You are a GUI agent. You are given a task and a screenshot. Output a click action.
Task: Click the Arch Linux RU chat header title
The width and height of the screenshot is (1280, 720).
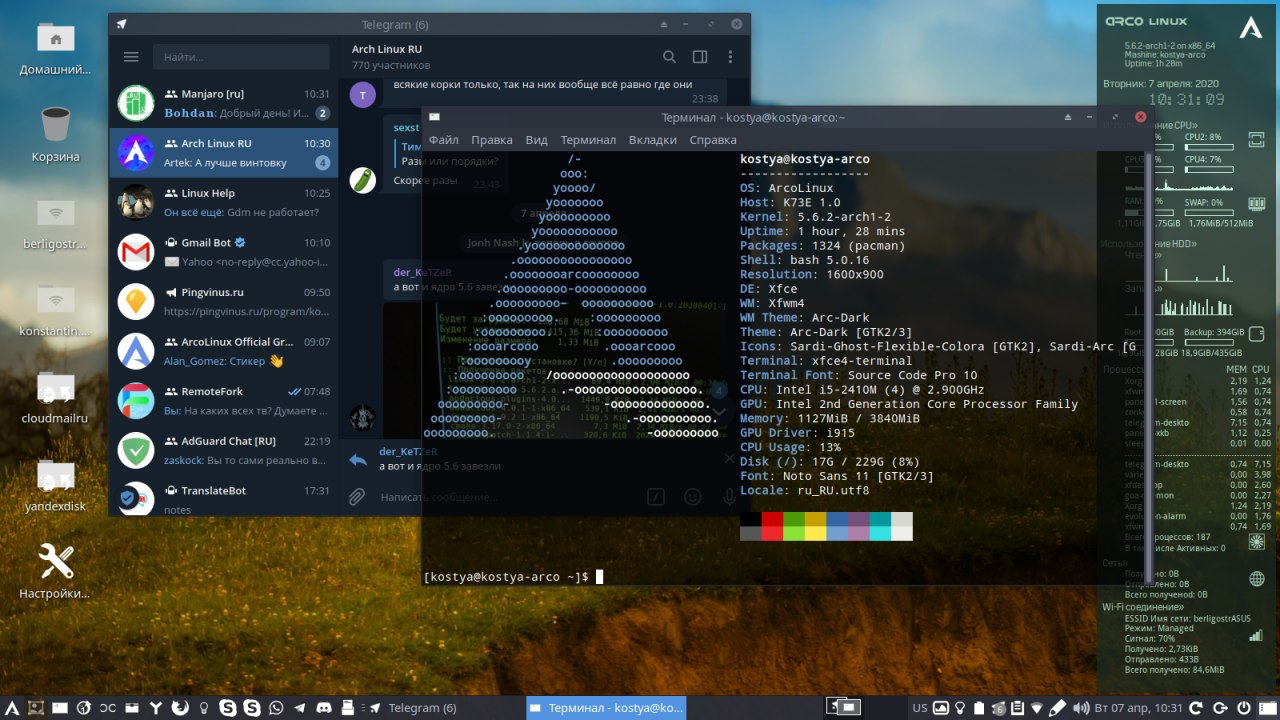(x=387, y=49)
